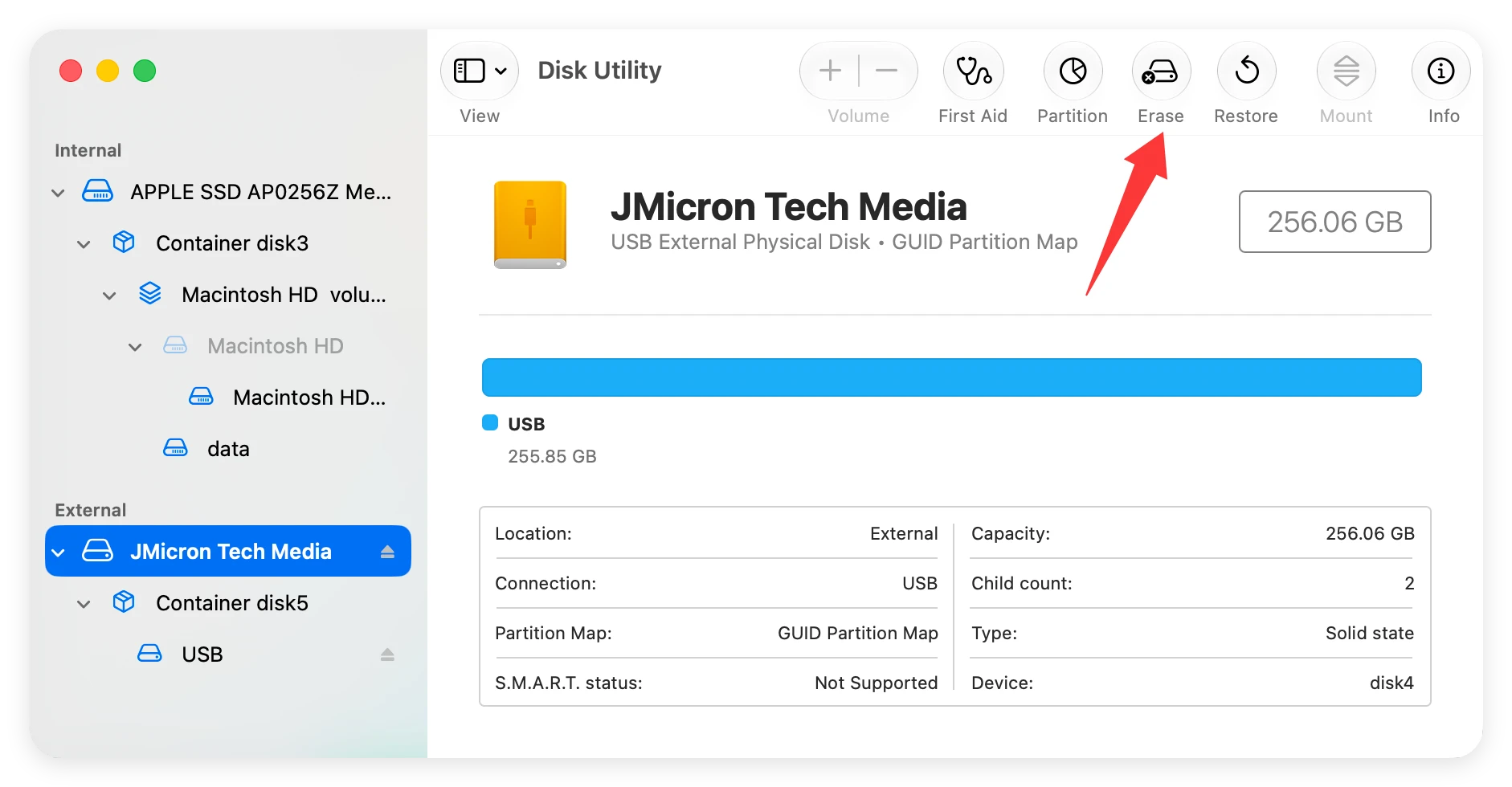Select the data volume

click(x=228, y=449)
